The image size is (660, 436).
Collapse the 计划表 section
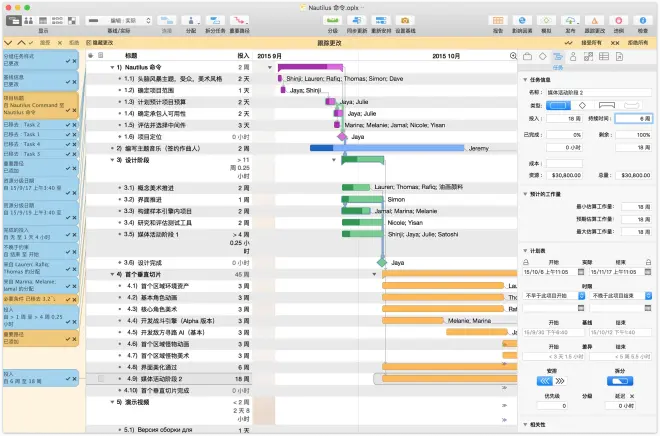pyautogui.click(x=525, y=251)
